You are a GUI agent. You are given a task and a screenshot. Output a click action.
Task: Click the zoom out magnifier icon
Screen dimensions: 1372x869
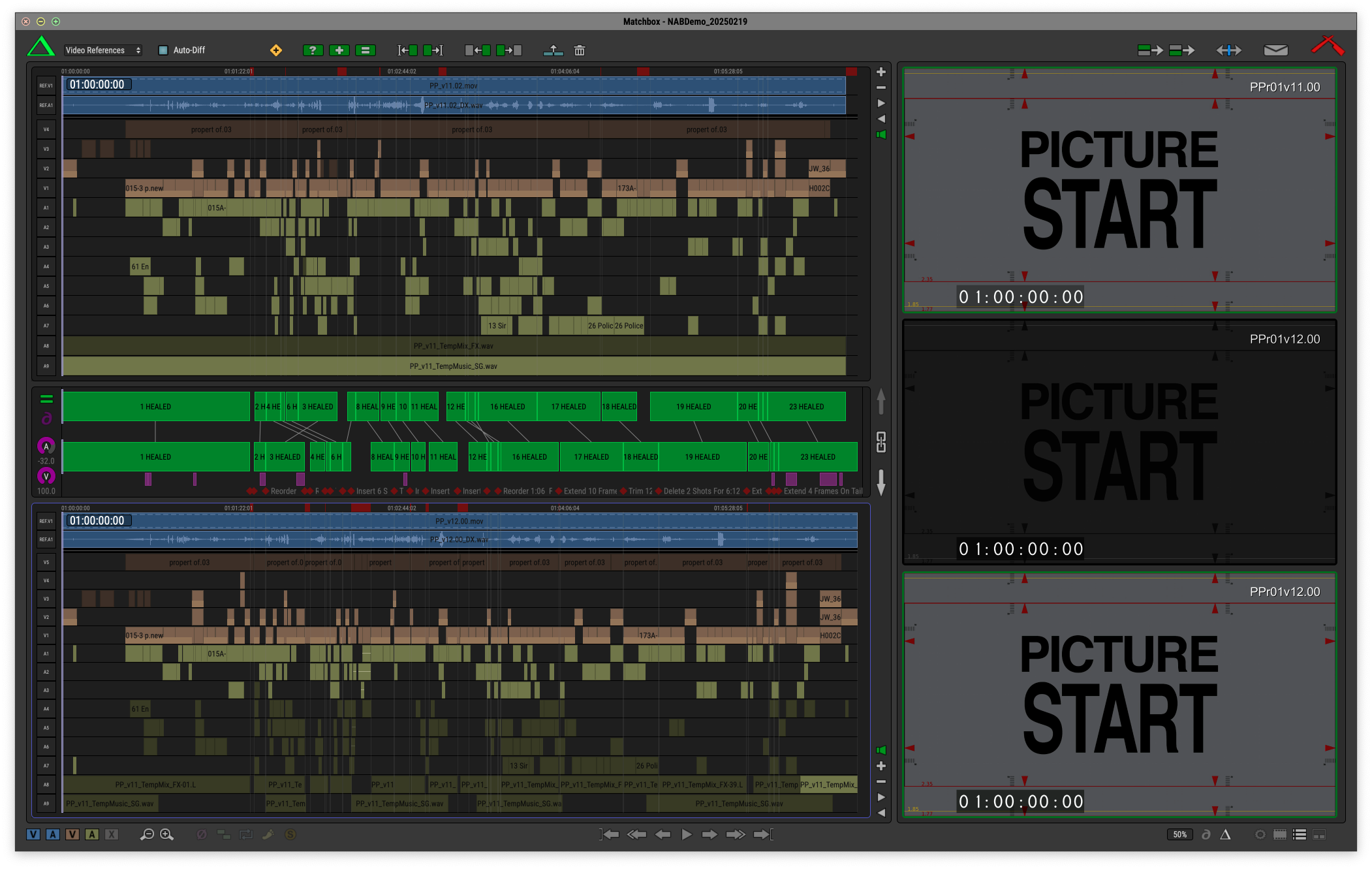pos(147,834)
